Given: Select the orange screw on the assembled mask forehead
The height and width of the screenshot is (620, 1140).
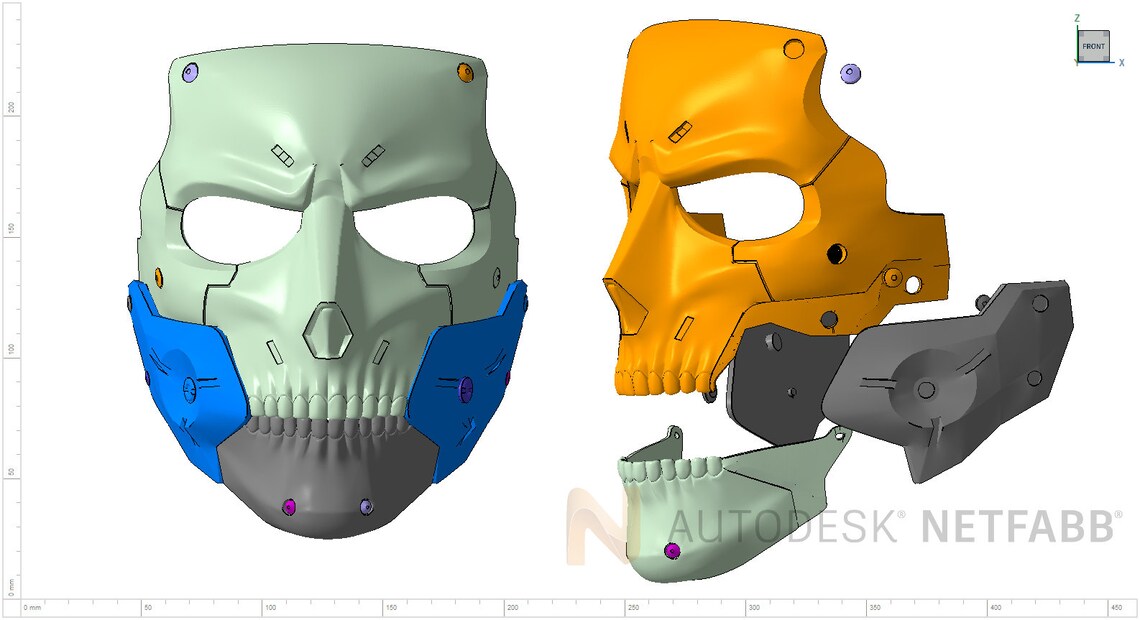Looking at the screenshot, I should (464, 70).
